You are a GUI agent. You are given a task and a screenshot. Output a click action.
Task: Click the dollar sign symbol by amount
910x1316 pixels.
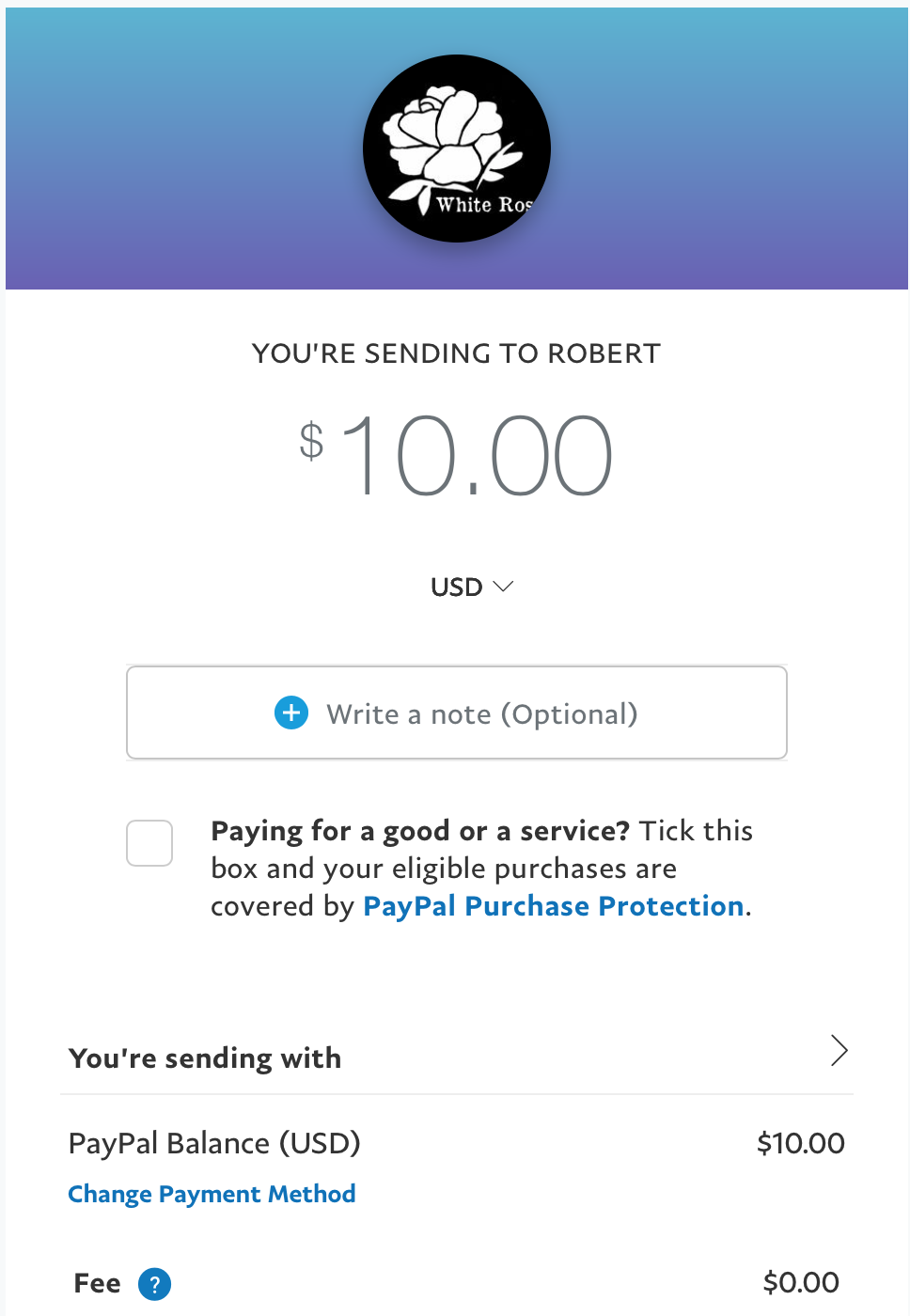311,440
